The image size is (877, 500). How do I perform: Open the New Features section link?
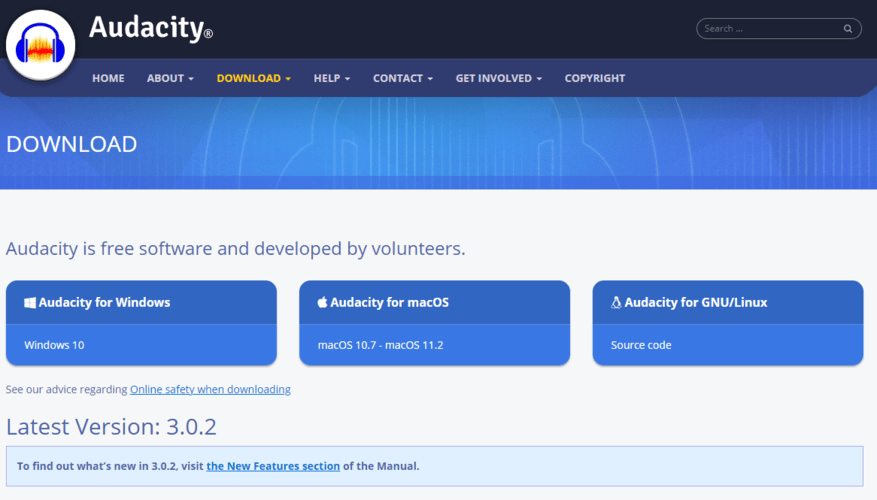pos(273,466)
